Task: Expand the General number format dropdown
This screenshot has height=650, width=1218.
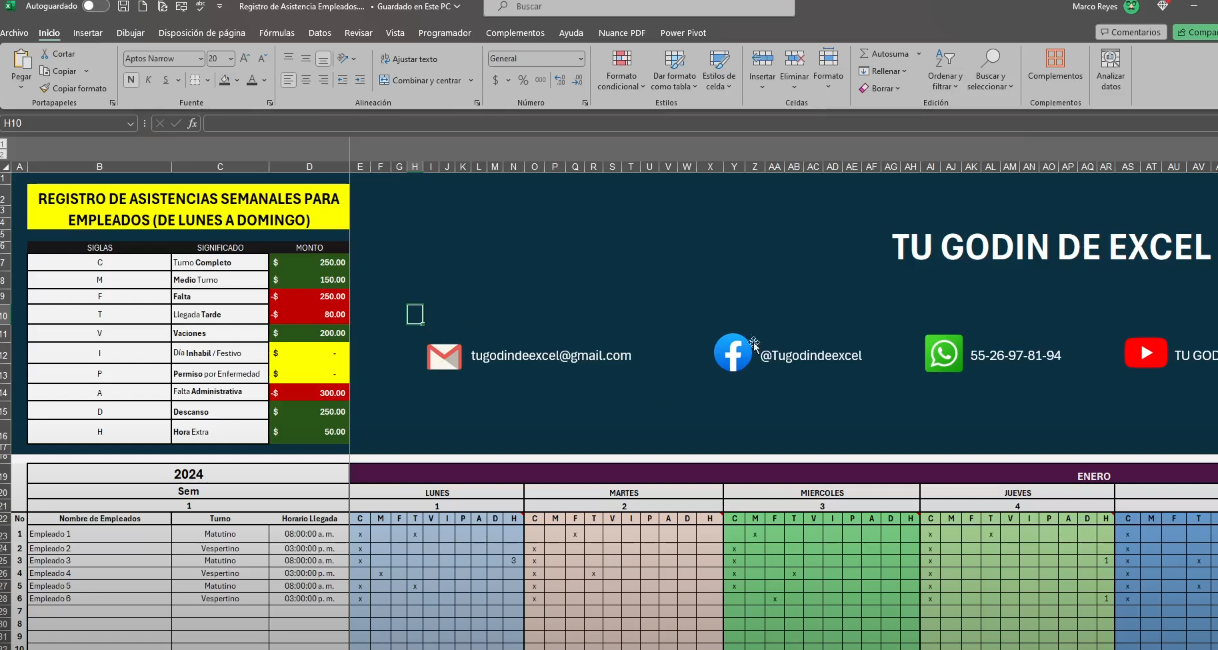Action: tap(580, 59)
